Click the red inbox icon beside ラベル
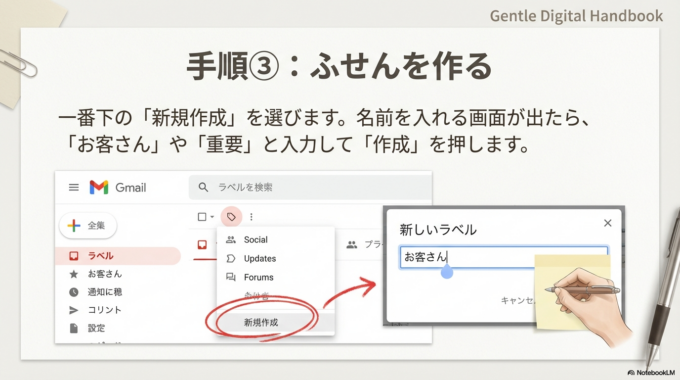The image size is (680, 380). (74, 256)
